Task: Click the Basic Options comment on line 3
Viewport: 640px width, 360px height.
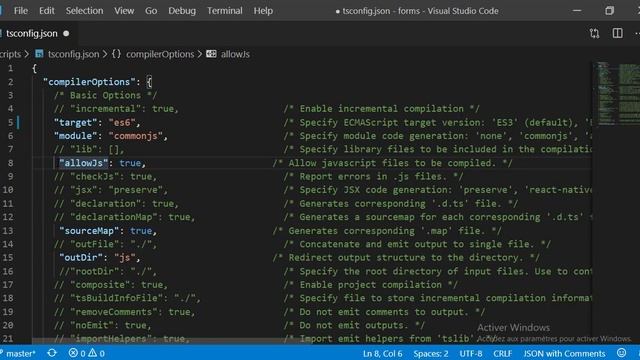Action: pyautogui.click(x=105, y=96)
